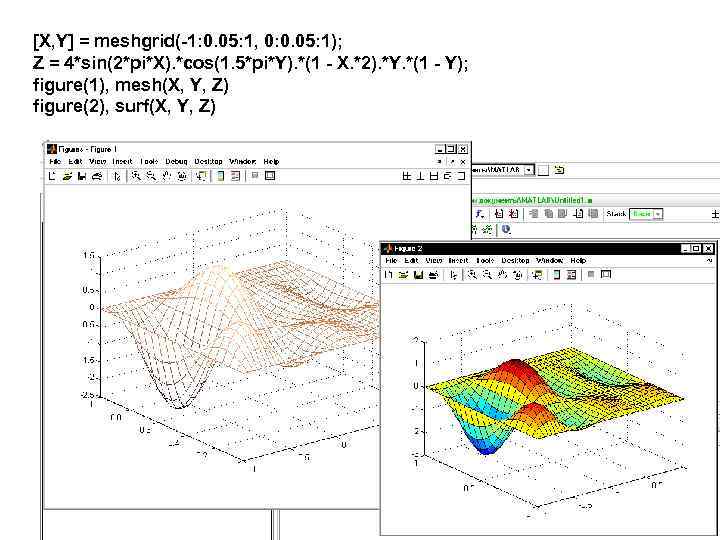Open Edit menu in Figure 2 window
This screenshot has height=540, width=720.
coord(411,260)
